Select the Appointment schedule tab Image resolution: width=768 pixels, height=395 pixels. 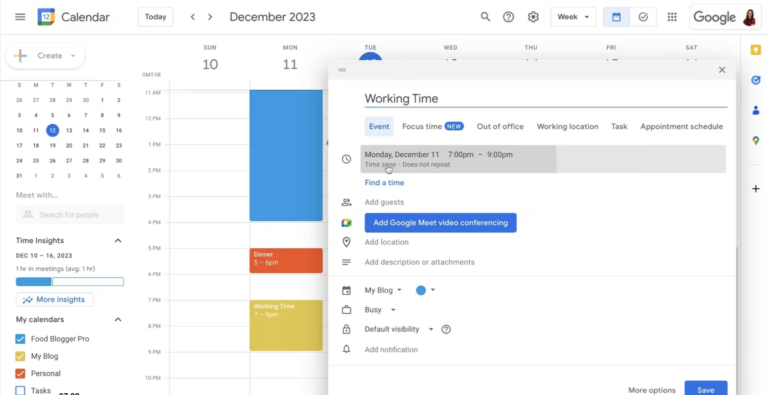tap(681, 126)
